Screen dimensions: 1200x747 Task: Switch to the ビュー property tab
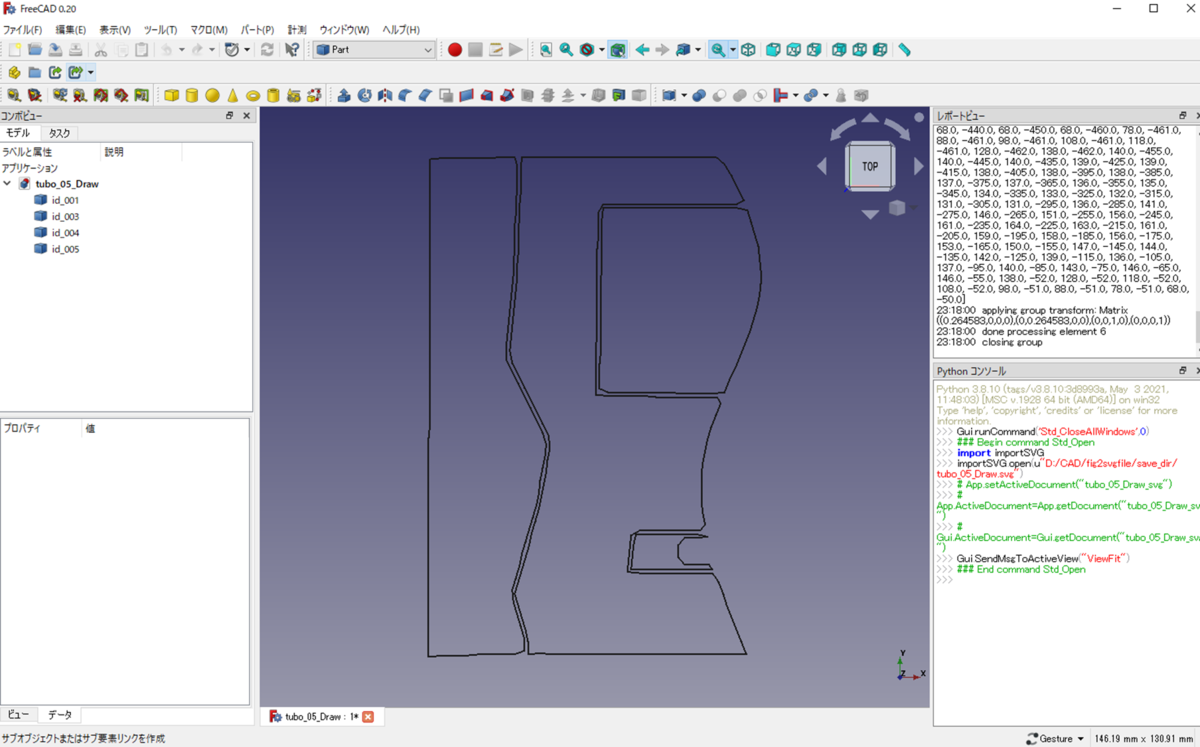(19, 715)
